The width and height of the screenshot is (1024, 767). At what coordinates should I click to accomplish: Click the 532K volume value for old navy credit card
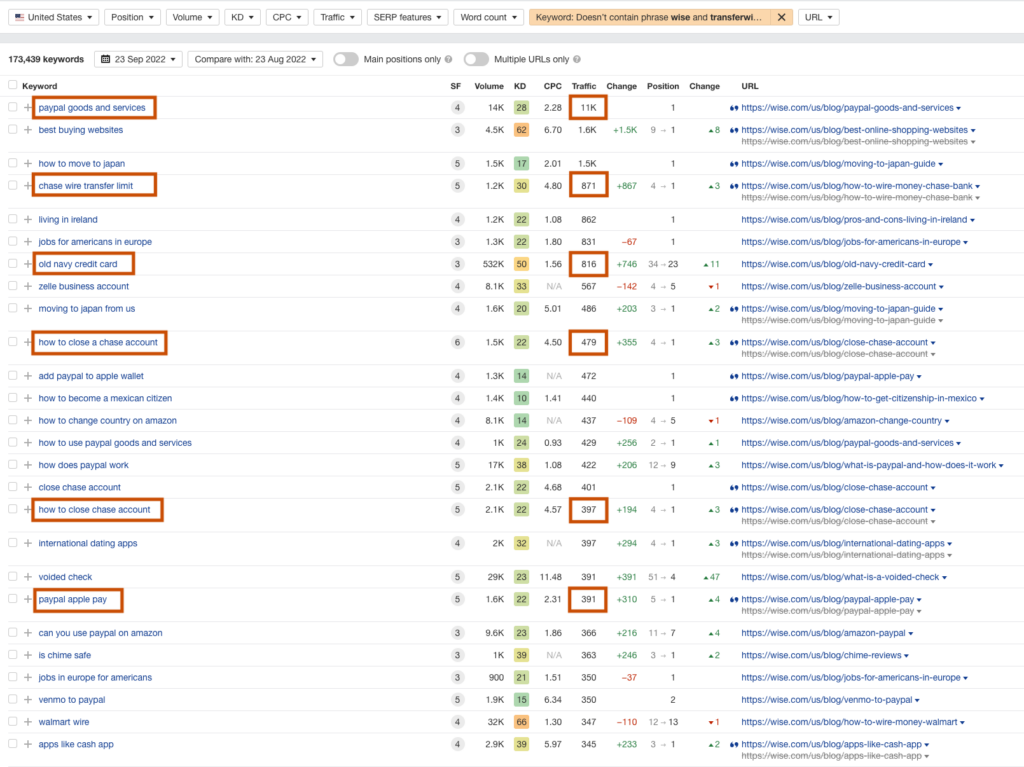coord(493,264)
